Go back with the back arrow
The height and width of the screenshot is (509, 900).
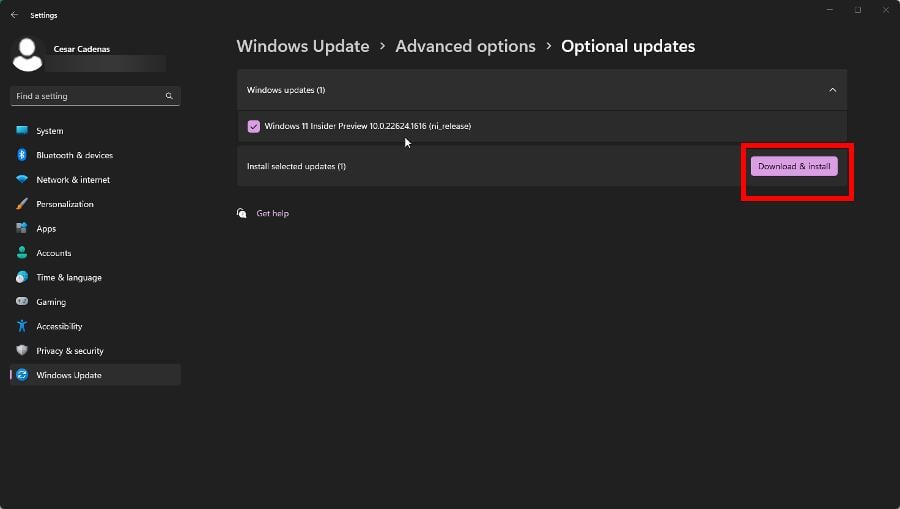pos(14,15)
